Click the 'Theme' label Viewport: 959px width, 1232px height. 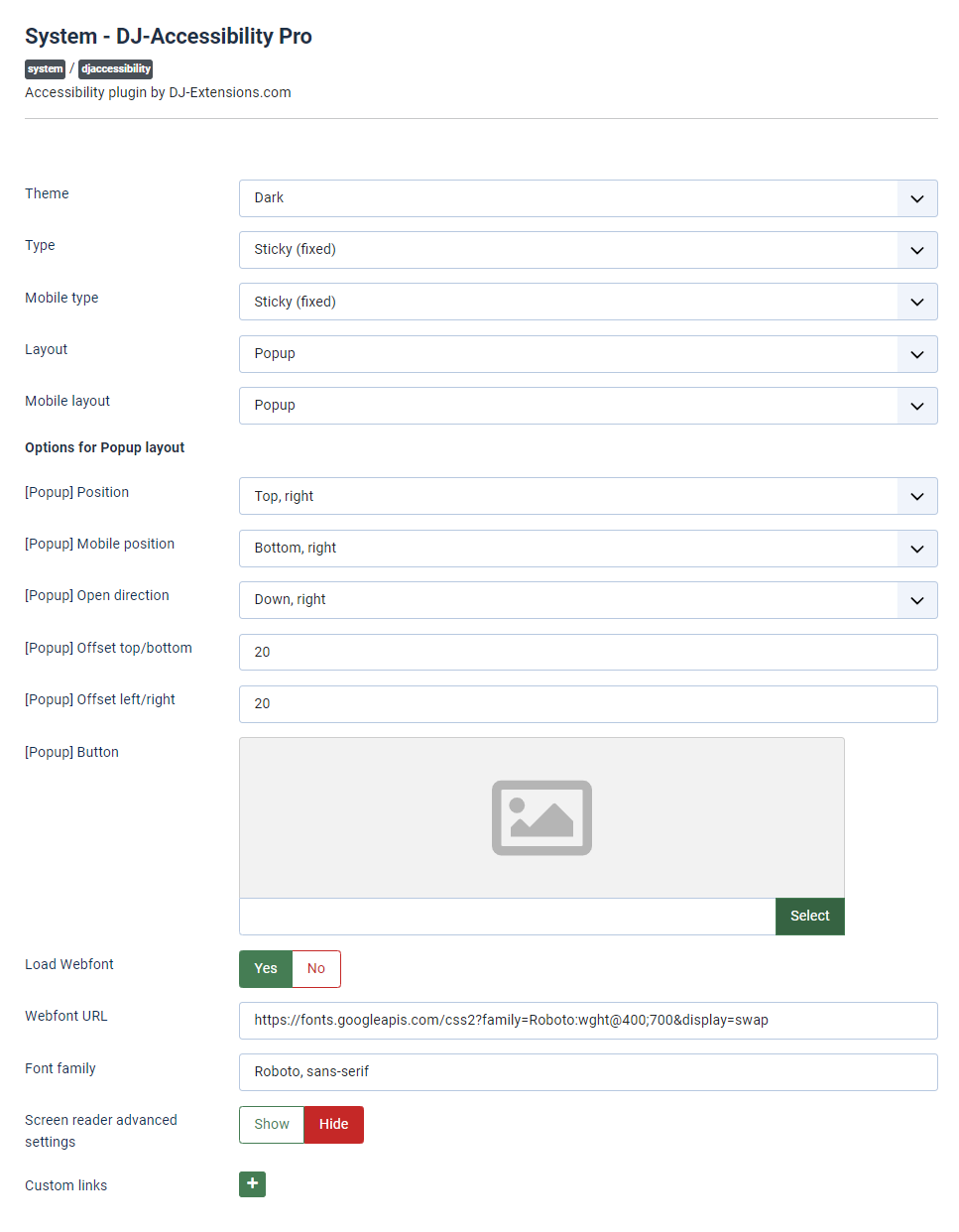47,193
